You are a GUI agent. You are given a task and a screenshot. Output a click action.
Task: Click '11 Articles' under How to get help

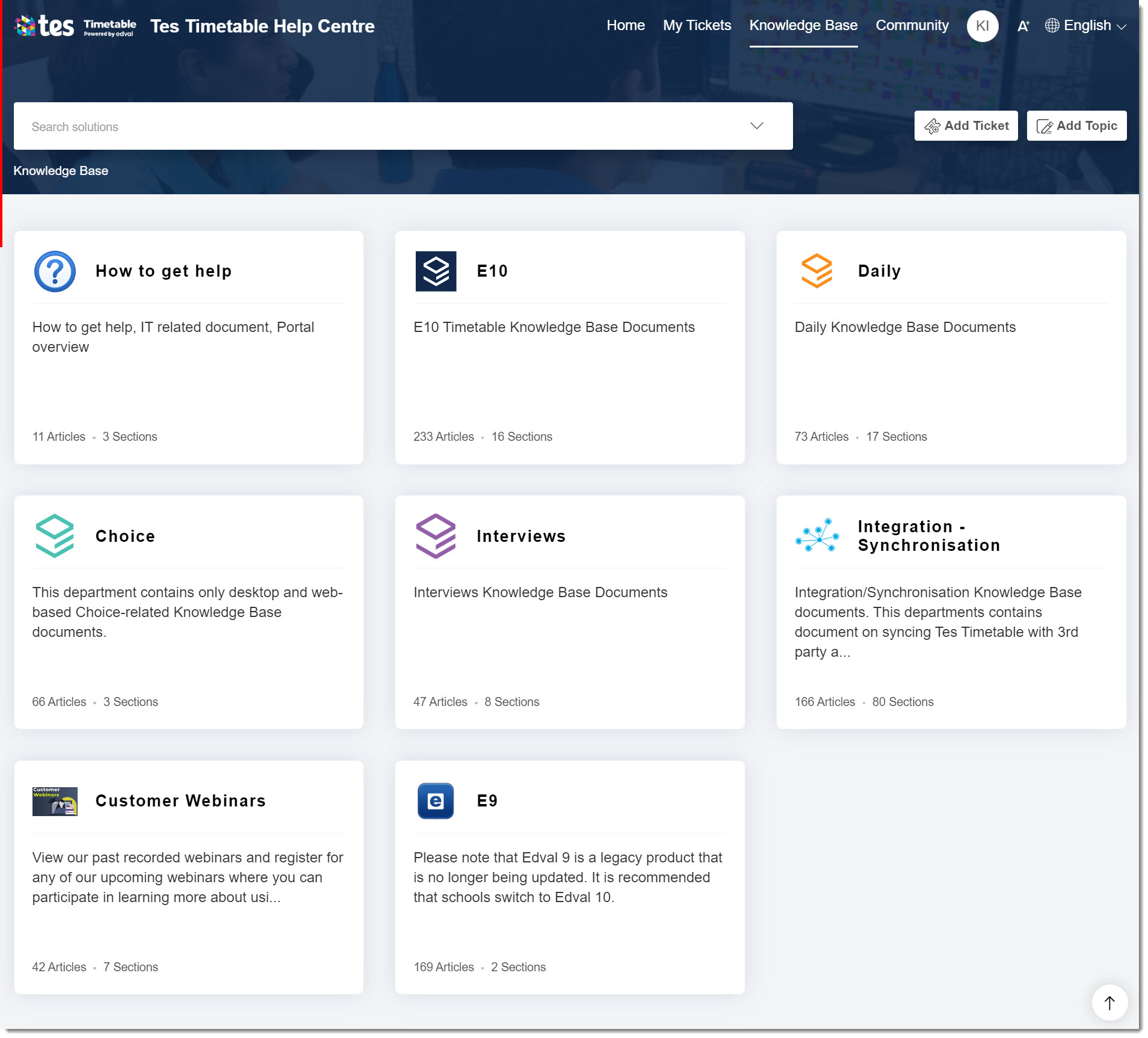pyautogui.click(x=59, y=437)
